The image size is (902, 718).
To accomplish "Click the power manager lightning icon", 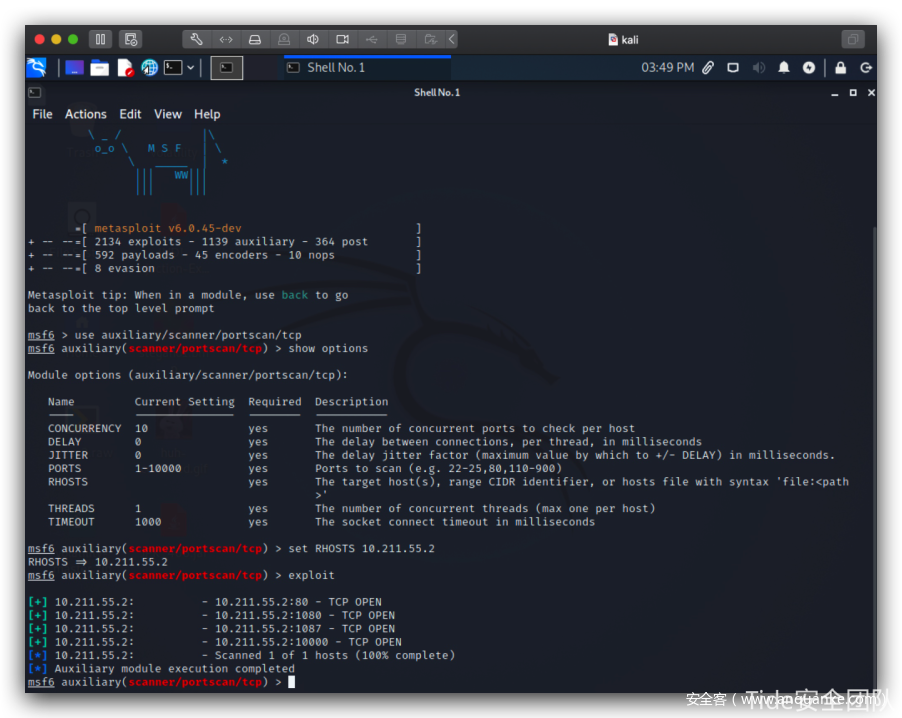I will click(x=809, y=68).
